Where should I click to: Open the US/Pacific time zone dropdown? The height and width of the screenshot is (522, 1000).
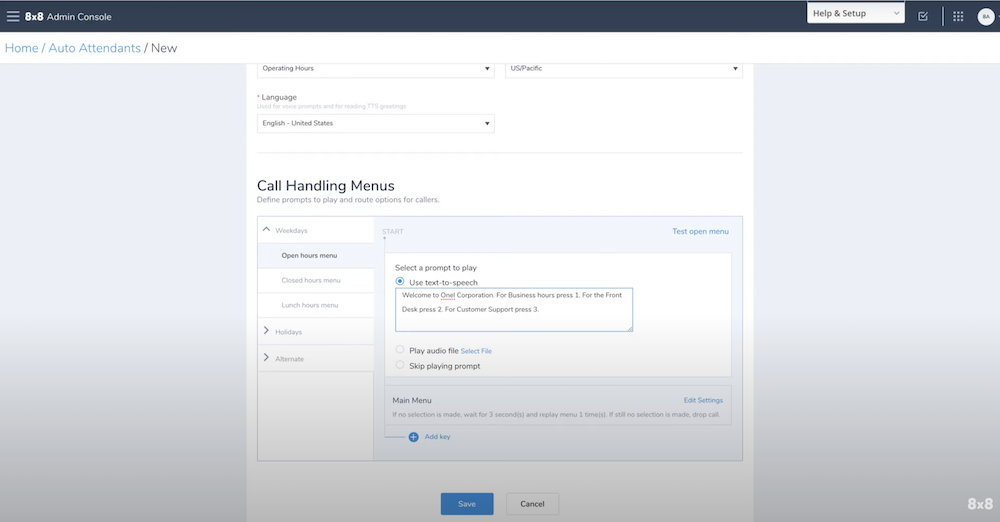(x=624, y=69)
